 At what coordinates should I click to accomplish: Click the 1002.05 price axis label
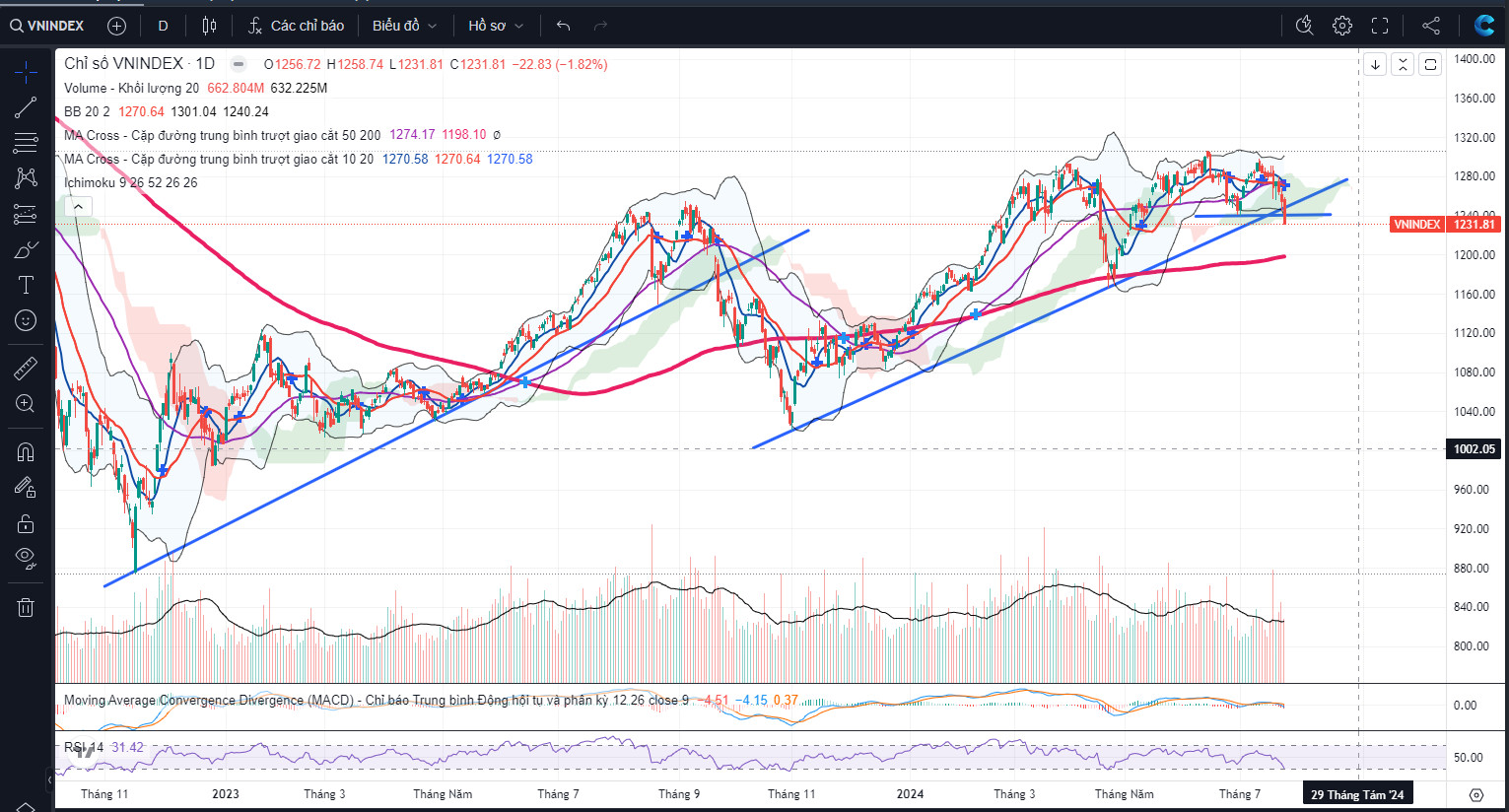pyautogui.click(x=1475, y=449)
